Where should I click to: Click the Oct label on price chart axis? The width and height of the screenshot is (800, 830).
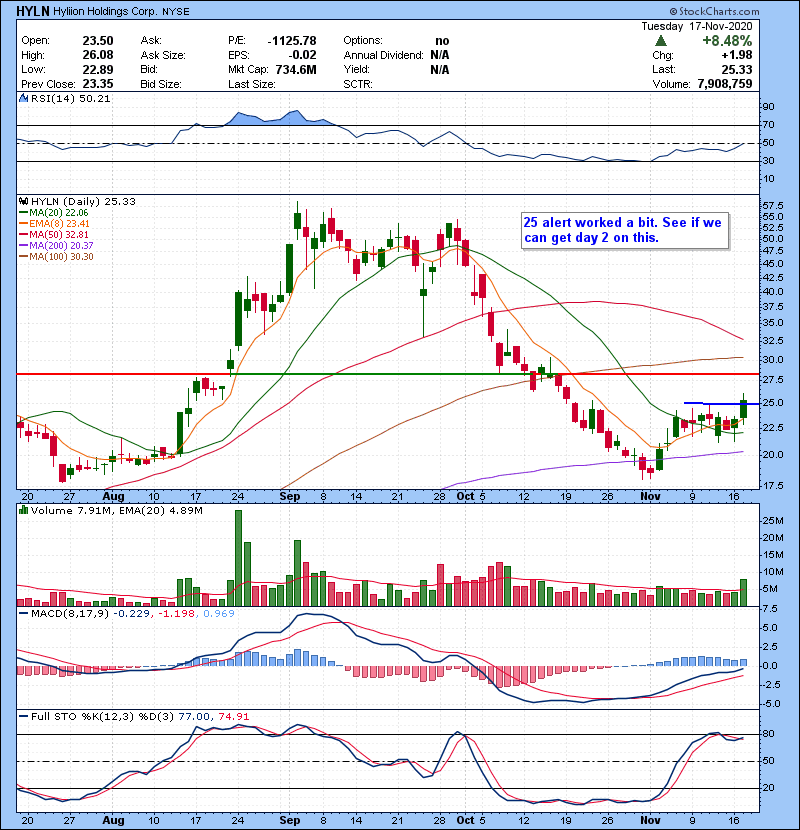(x=465, y=496)
